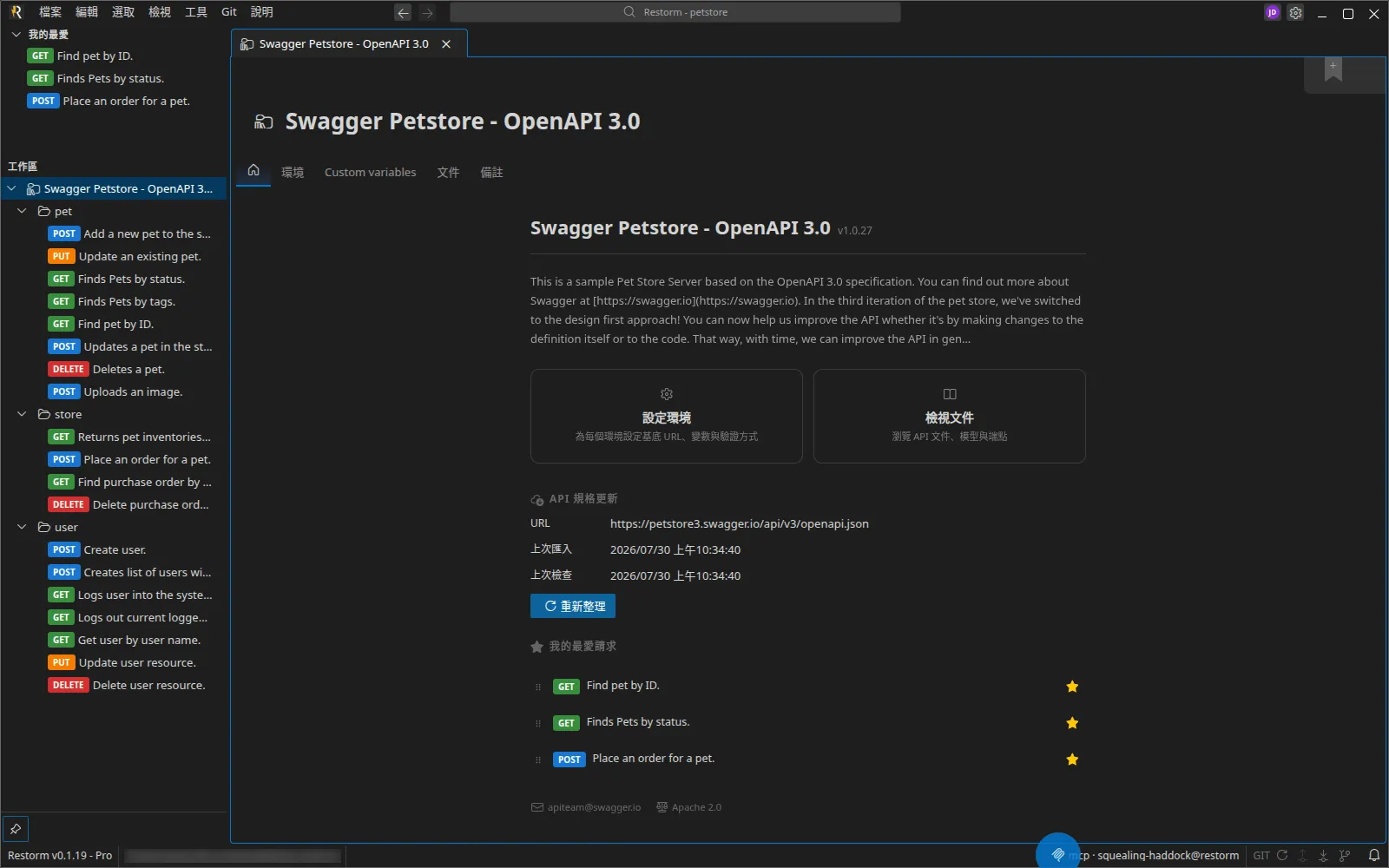Click drag handle beside Finds Pets by status
This screenshot has width=1389, height=868.
(x=538, y=723)
